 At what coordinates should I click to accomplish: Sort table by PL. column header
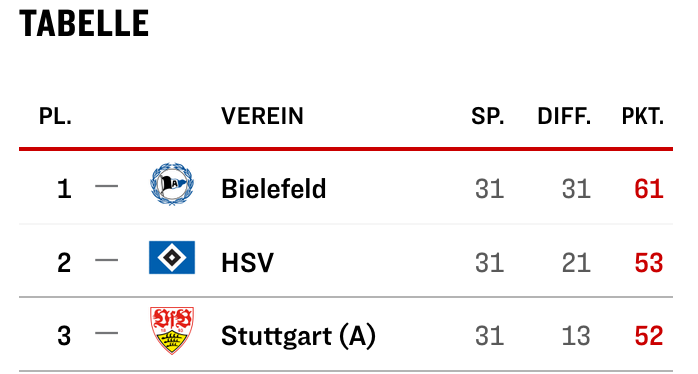(x=55, y=116)
